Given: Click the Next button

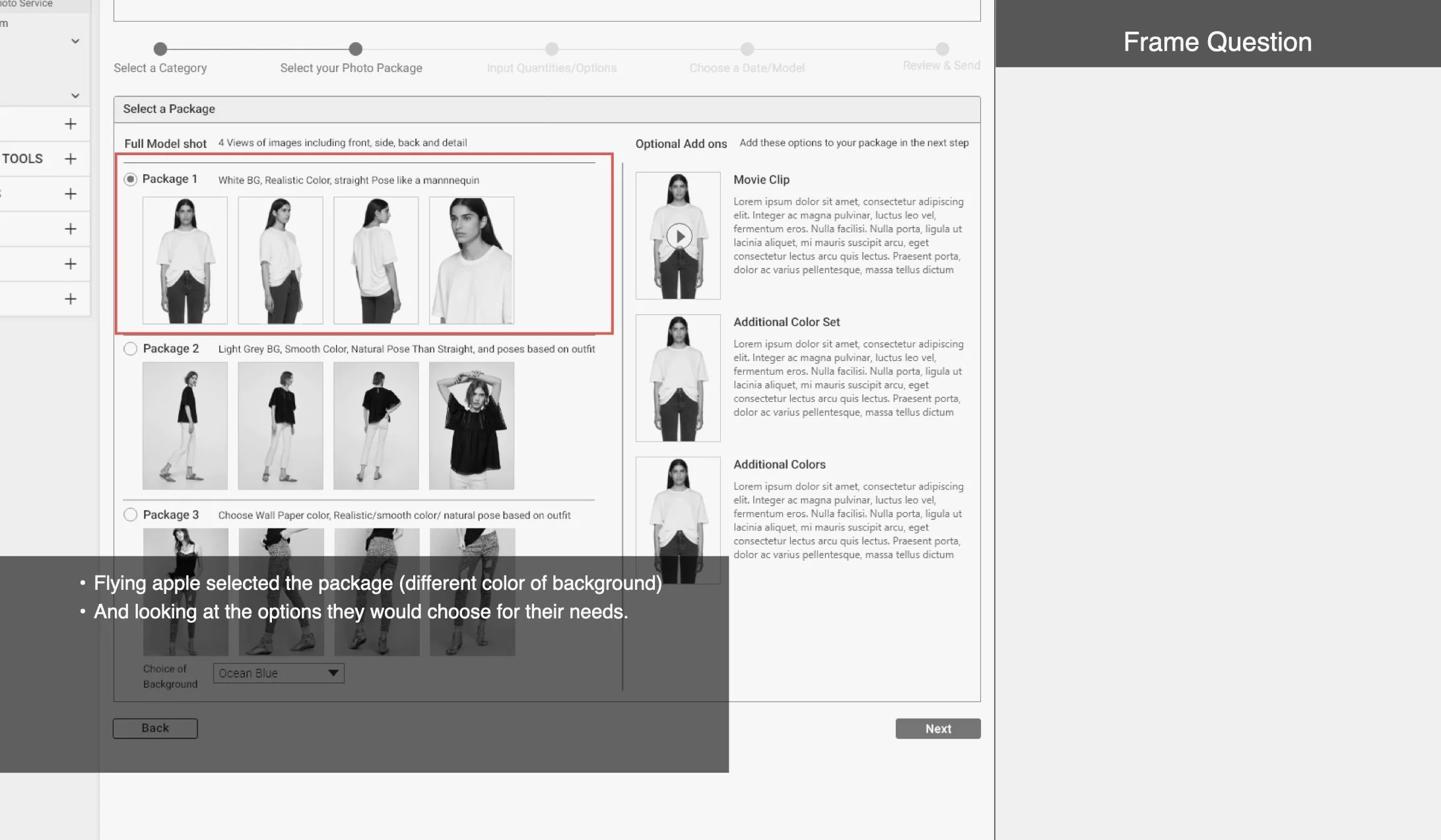Looking at the screenshot, I should (937, 728).
